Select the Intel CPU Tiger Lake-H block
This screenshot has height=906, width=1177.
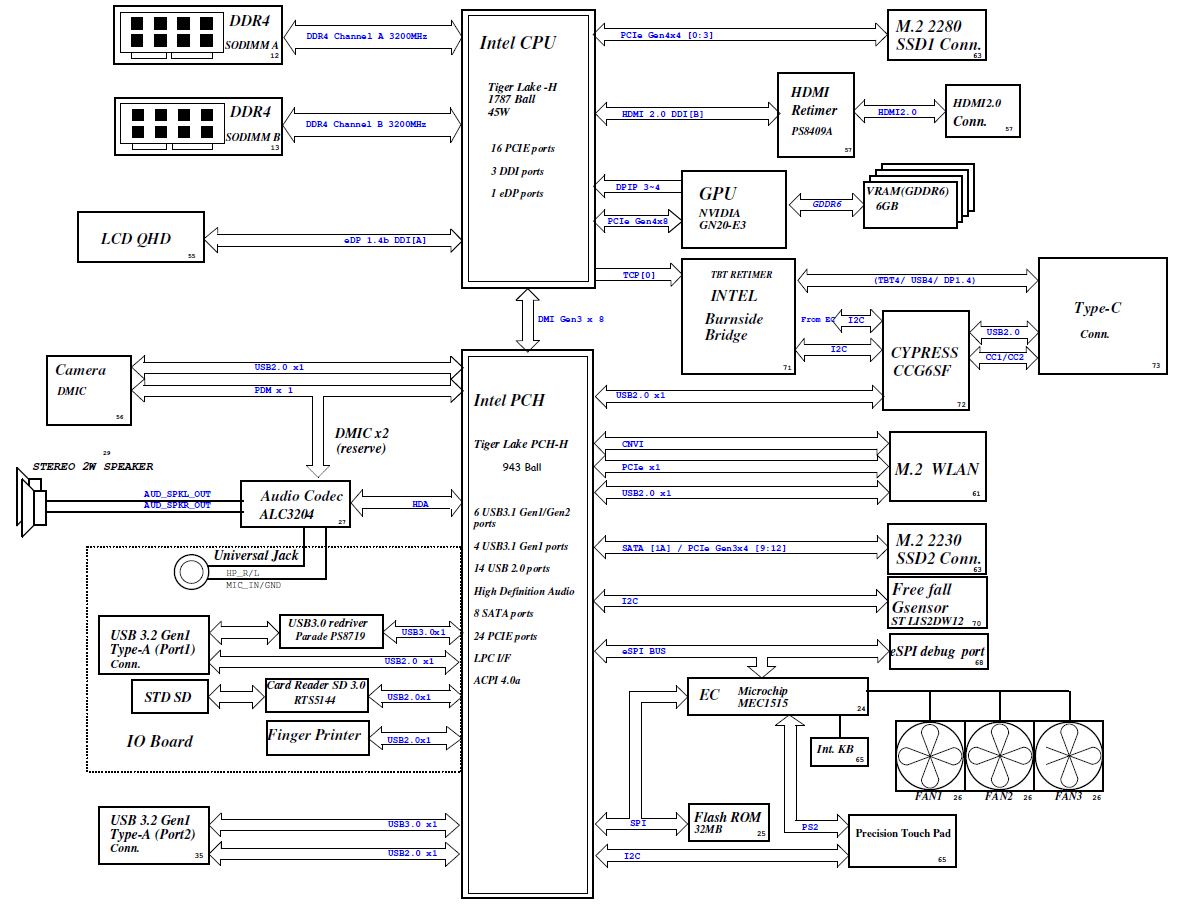[526, 150]
